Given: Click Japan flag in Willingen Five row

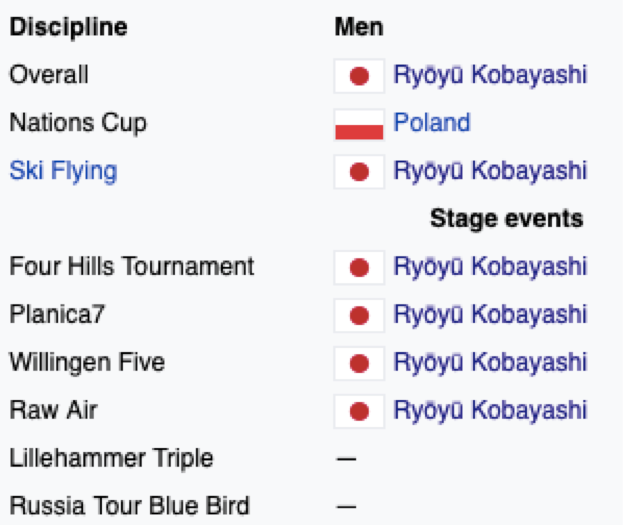Looking at the screenshot, I should (x=359, y=363).
